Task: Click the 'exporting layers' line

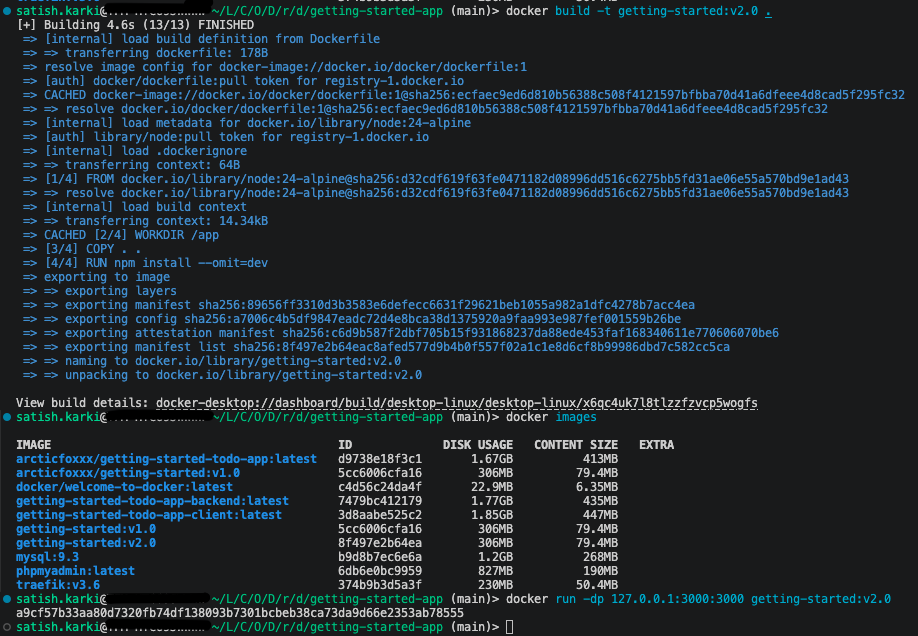Action: tap(100, 291)
